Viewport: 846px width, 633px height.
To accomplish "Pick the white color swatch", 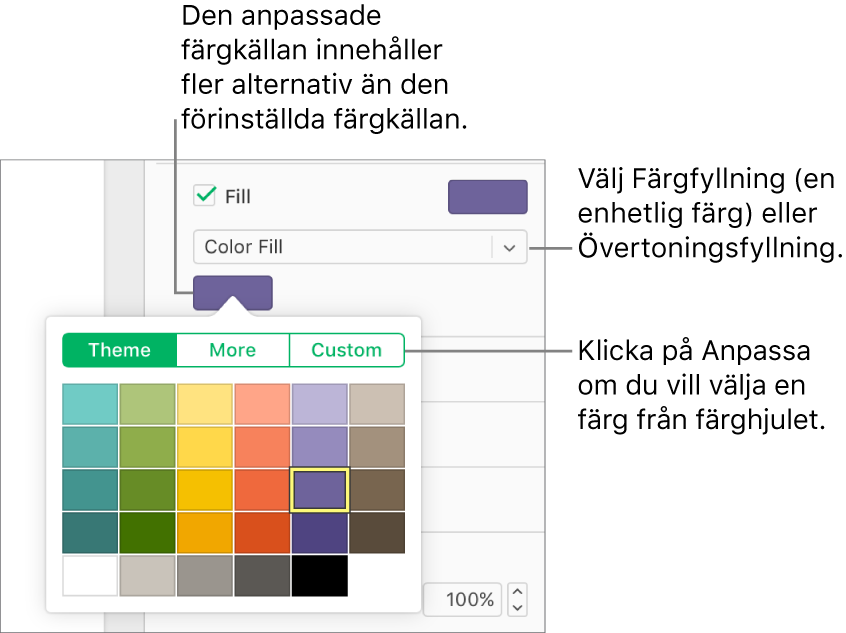I will [x=90, y=576].
